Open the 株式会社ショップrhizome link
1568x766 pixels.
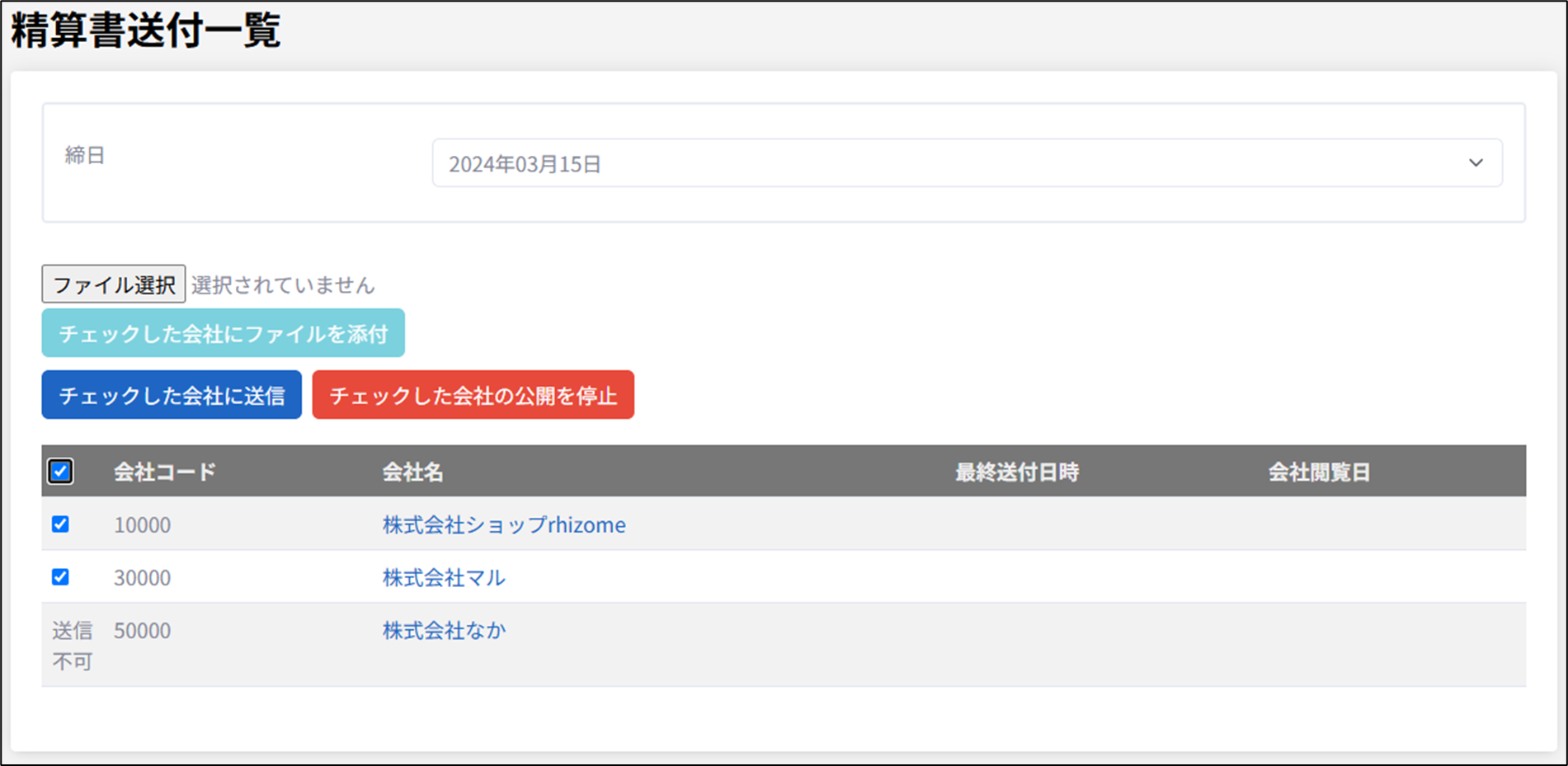coord(503,524)
